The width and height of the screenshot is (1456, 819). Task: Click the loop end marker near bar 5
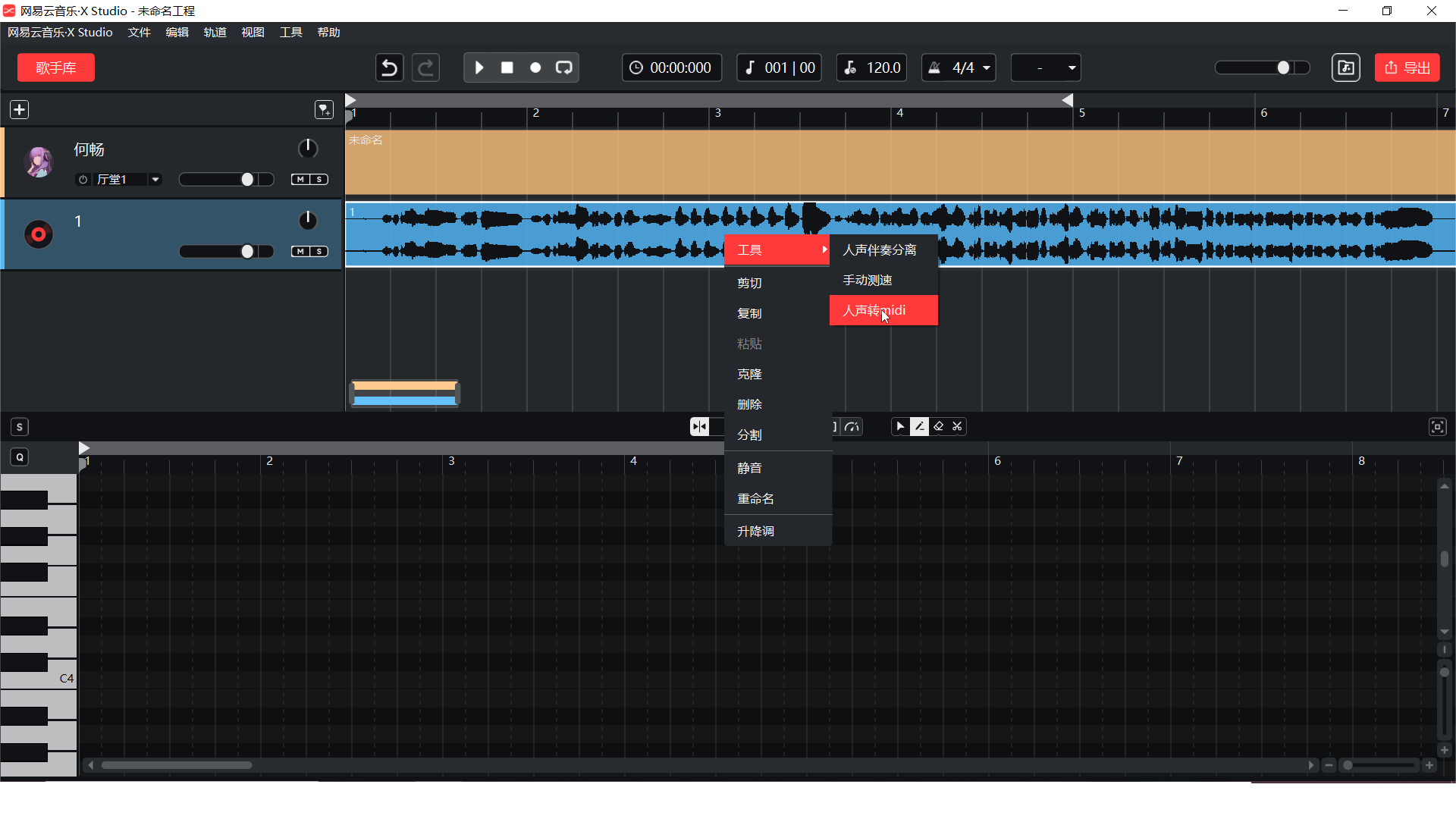click(x=1067, y=100)
